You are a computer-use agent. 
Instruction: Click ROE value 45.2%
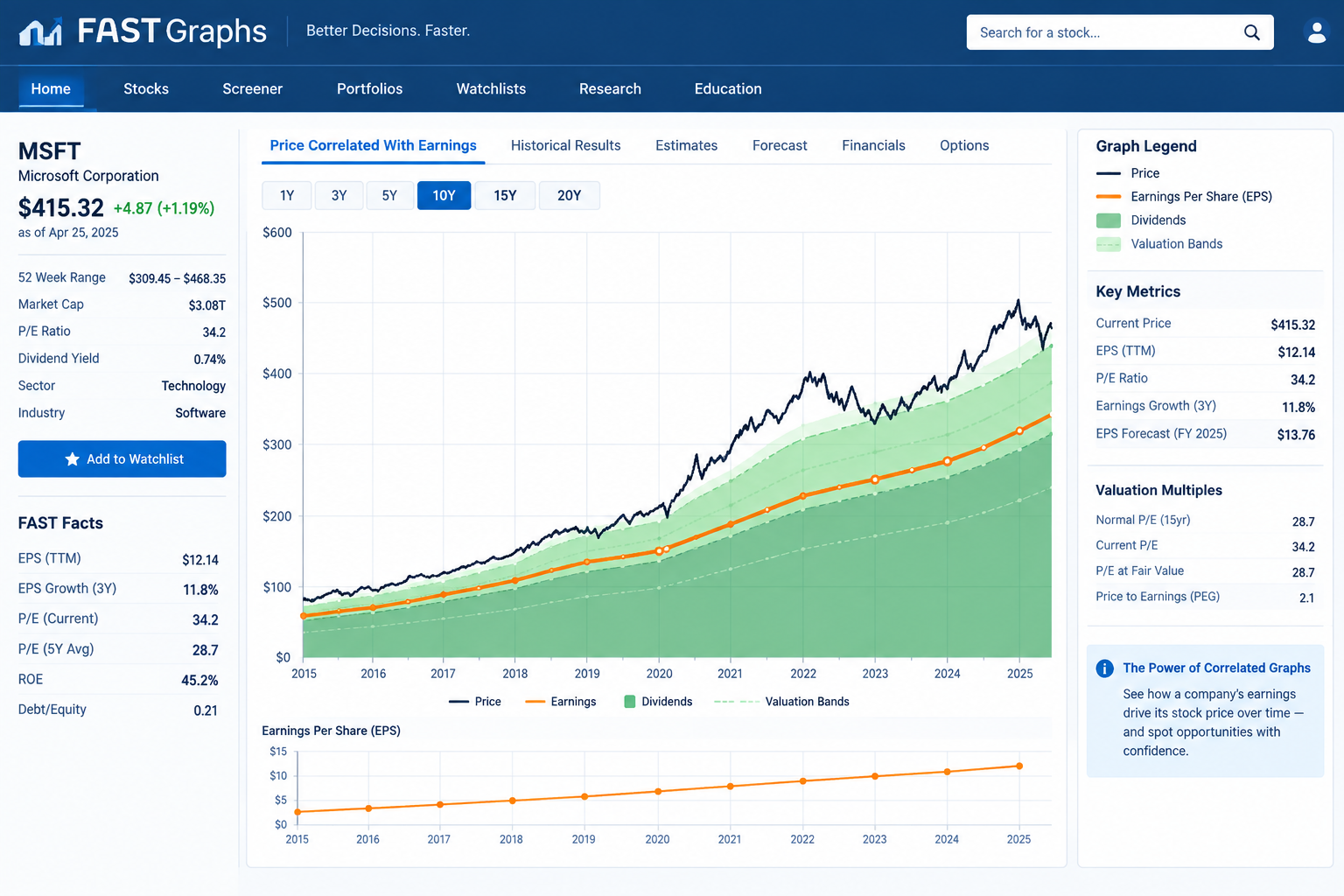[x=200, y=681]
